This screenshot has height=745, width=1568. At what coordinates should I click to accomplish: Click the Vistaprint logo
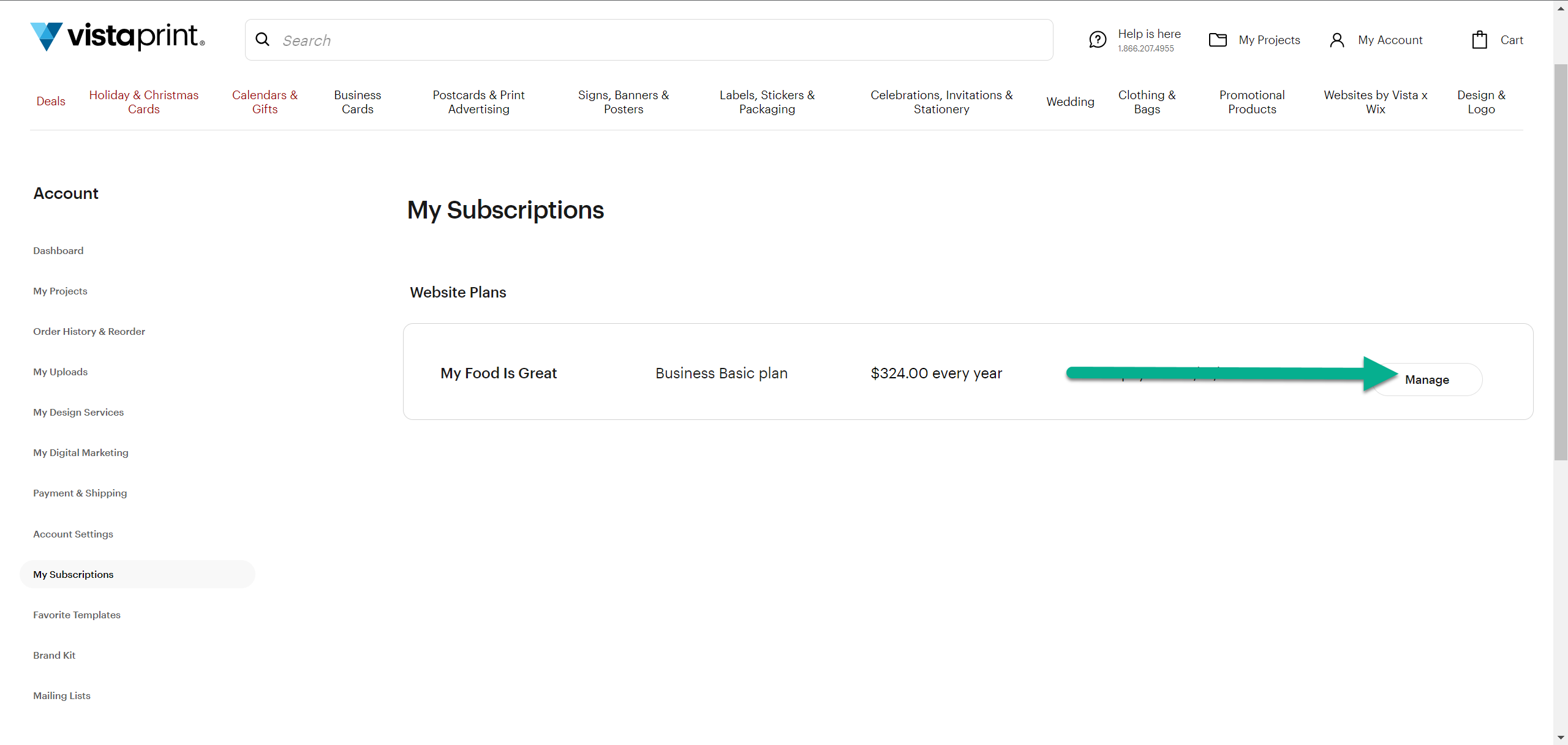(118, 37)
